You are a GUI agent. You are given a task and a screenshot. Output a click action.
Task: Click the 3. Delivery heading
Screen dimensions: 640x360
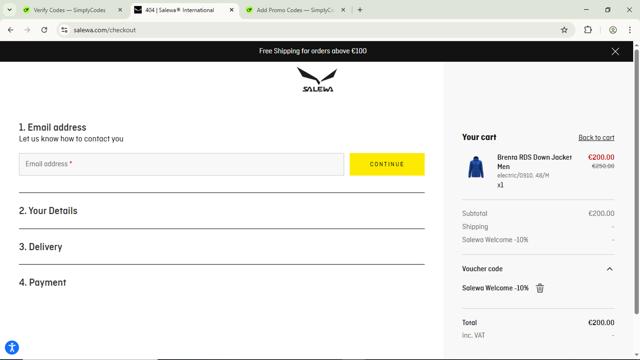click(40, 247)
